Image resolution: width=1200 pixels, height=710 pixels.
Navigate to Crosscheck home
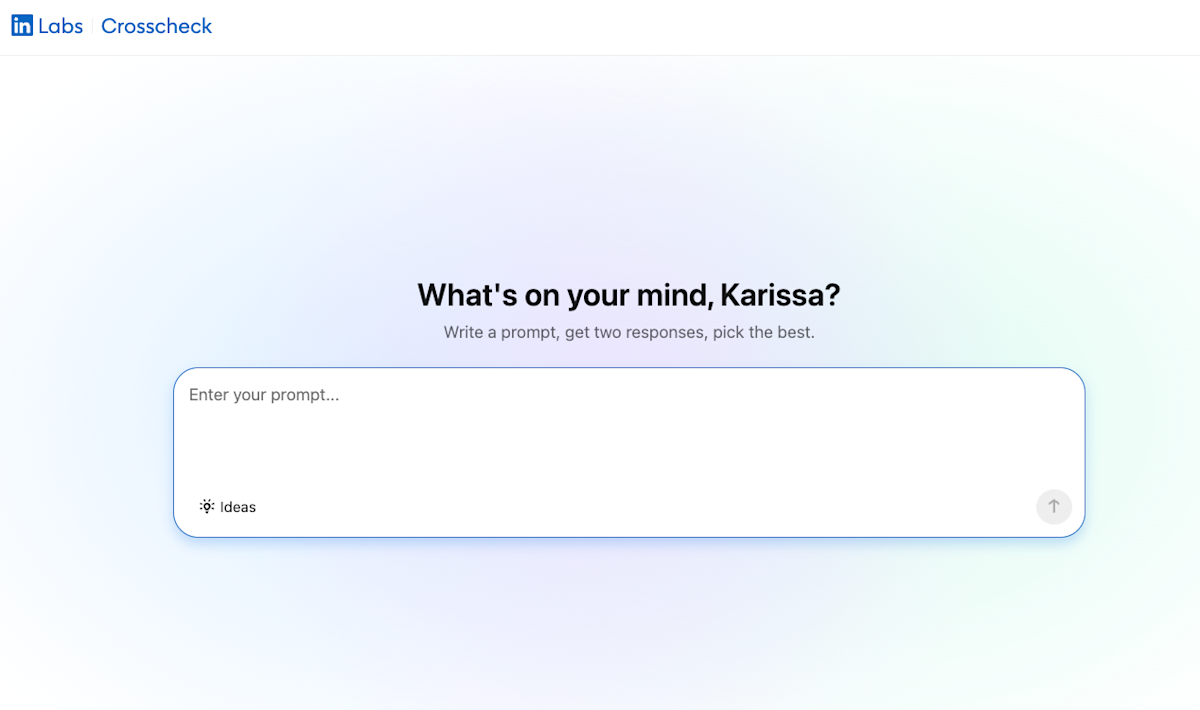(156, 26)
